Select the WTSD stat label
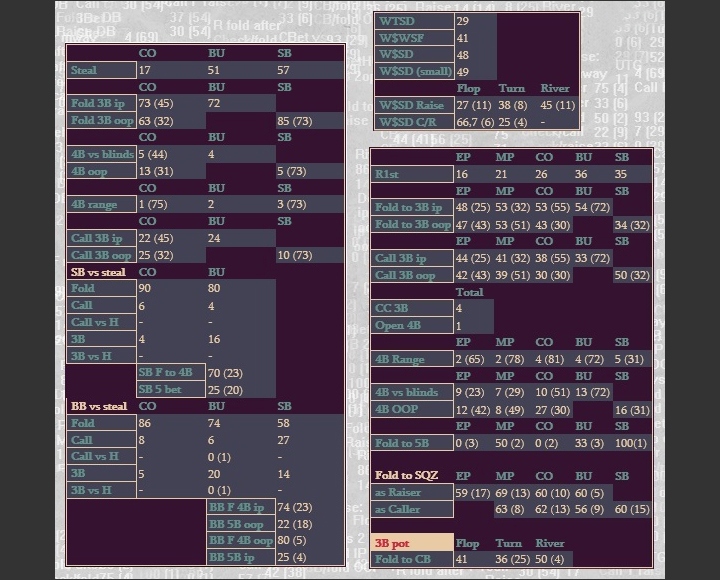The width and height of the screenshot is (720, 580). (x=413, y=21)
